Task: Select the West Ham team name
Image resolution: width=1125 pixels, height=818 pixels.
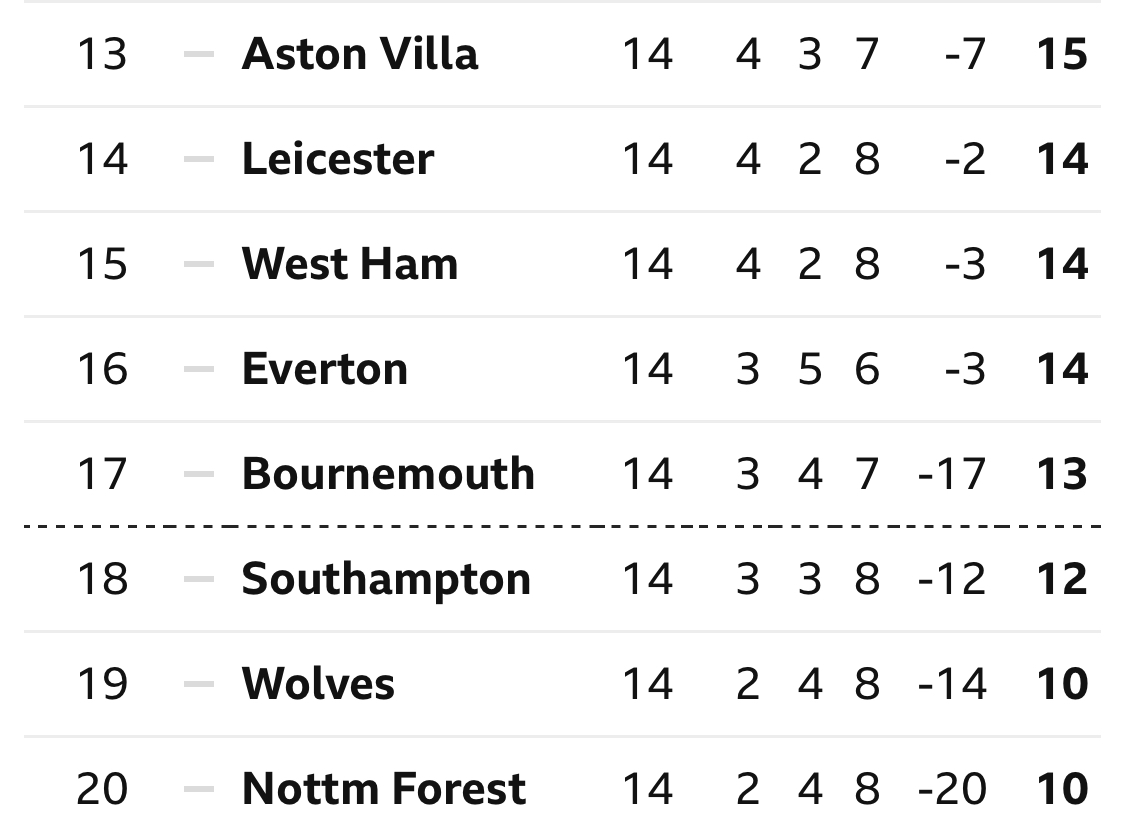Action: 350,264
